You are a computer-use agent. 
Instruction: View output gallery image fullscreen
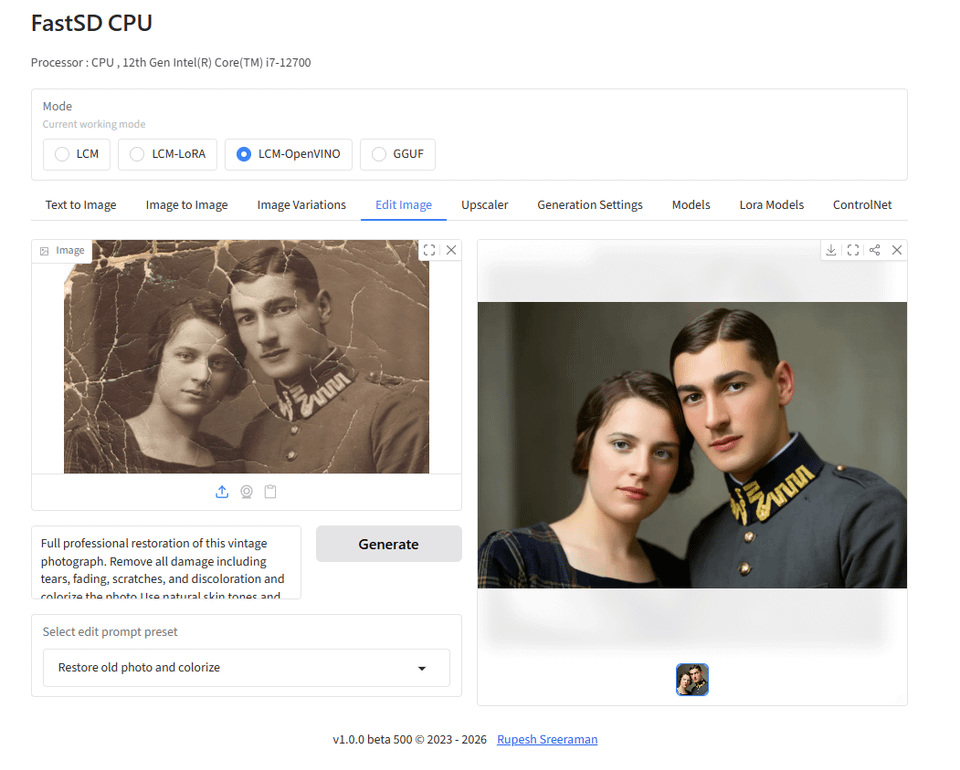[x=853, y=250]
